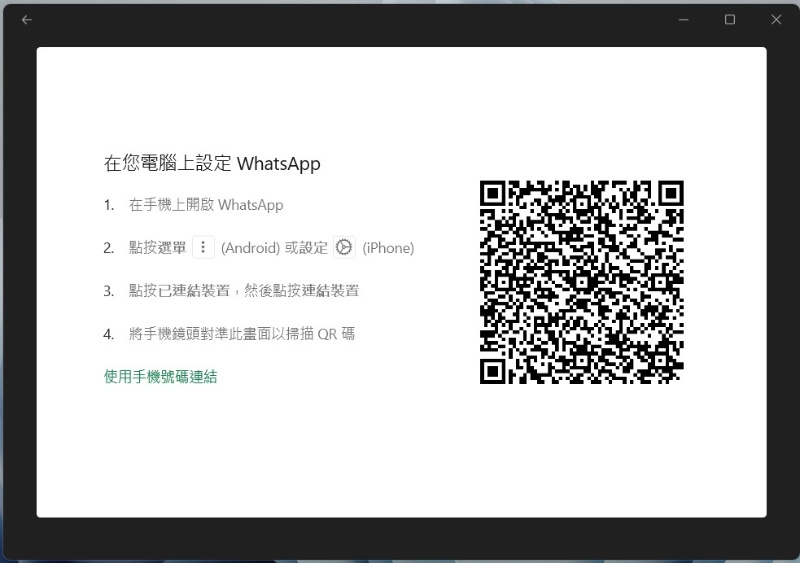Click the (Android) label in step 2
Image resolution: width=800 pixels, height=563 pixels.
(252, 248)
